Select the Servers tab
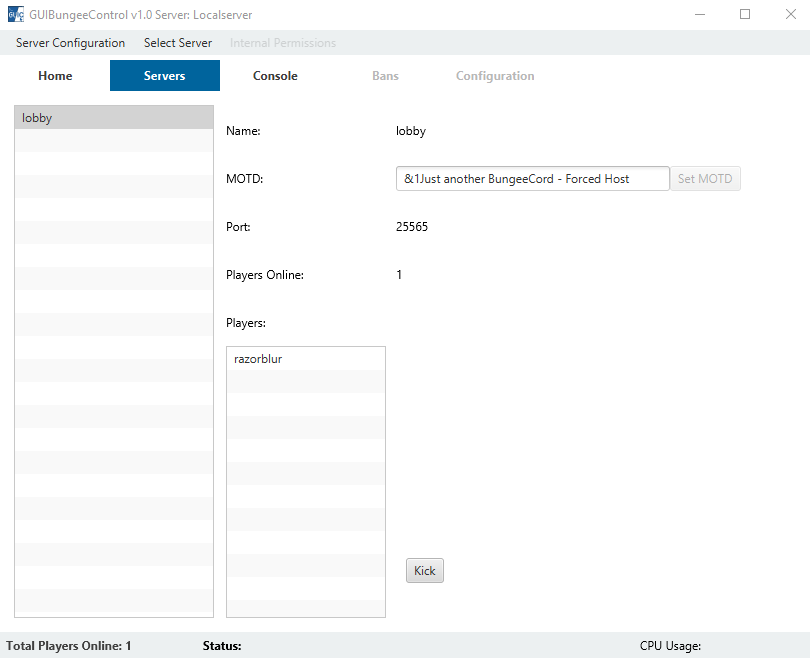 165,76
